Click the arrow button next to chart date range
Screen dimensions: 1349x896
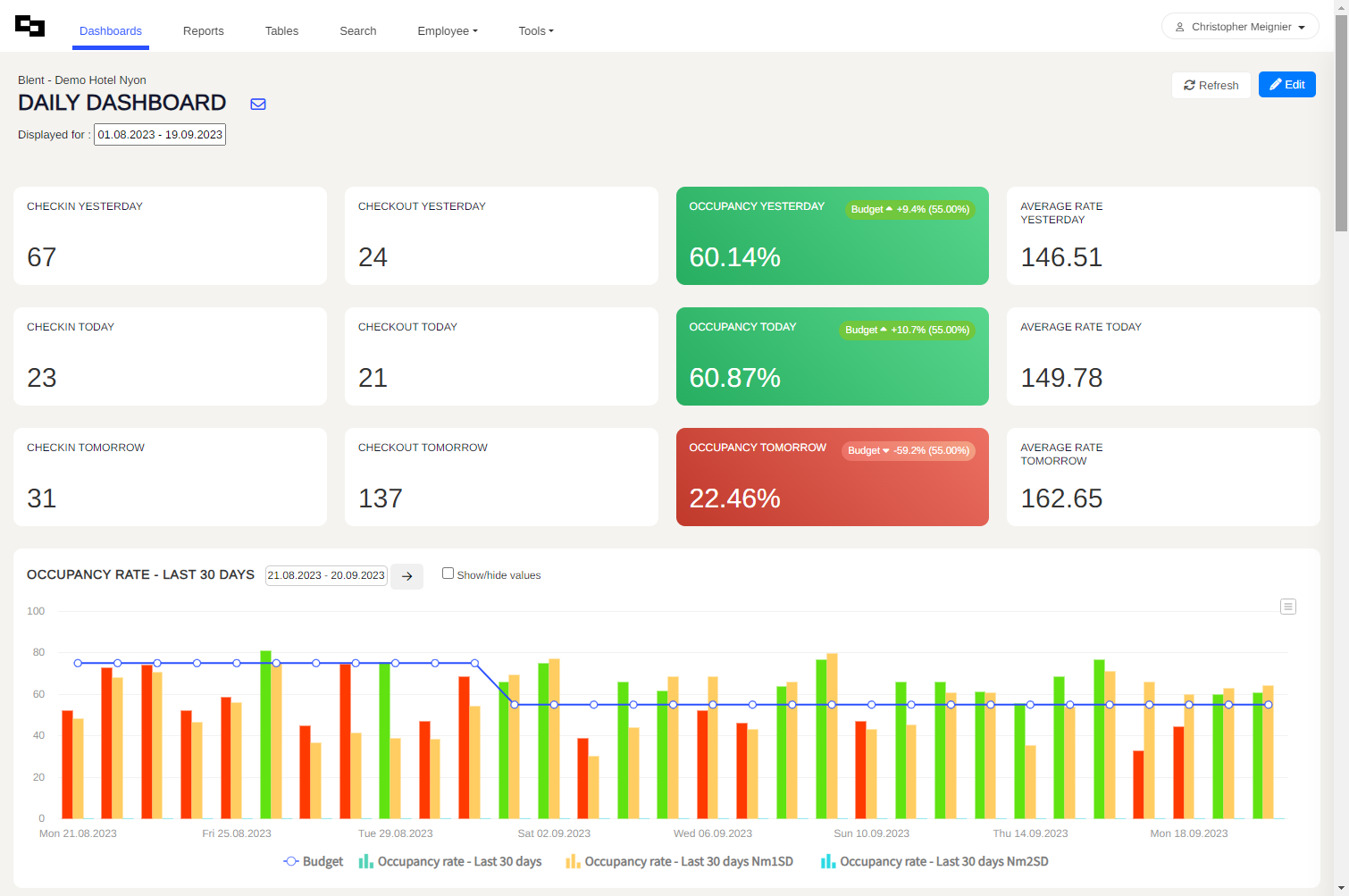[x=406, y=576]
